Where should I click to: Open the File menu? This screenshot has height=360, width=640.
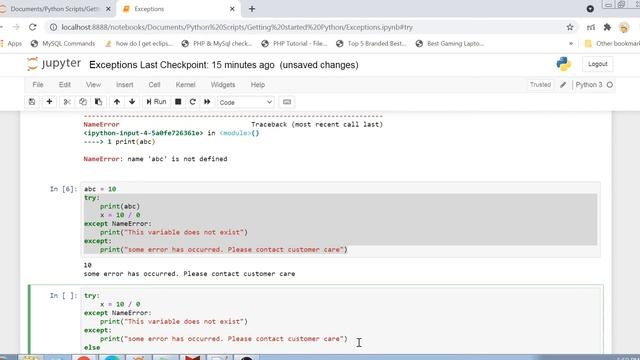pyautogui.click(x=38, y=85)
